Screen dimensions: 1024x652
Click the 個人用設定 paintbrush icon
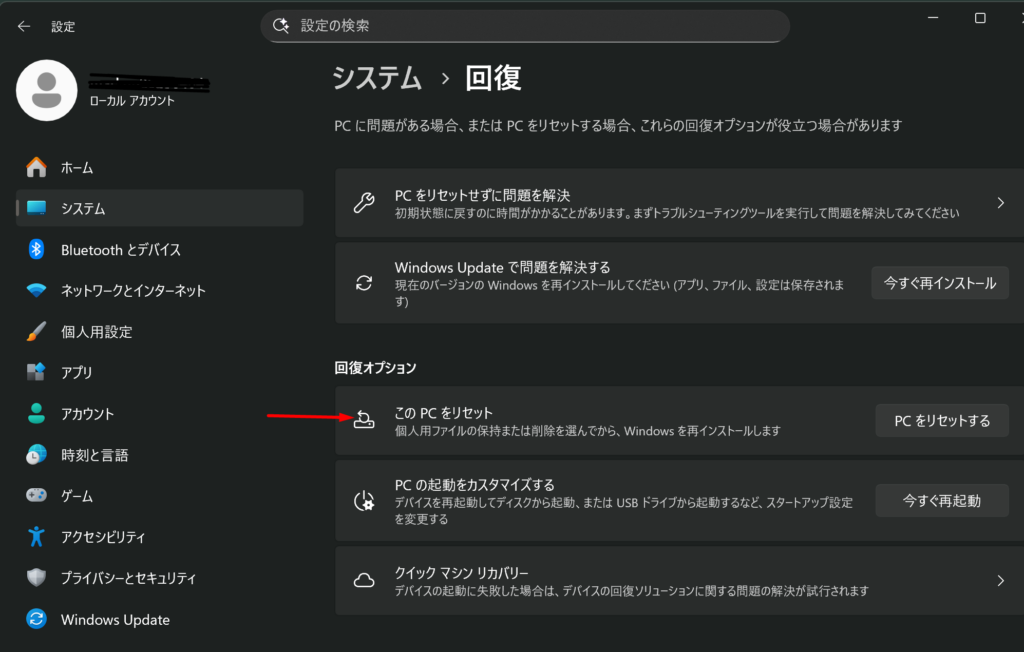(x=37, y=332)
